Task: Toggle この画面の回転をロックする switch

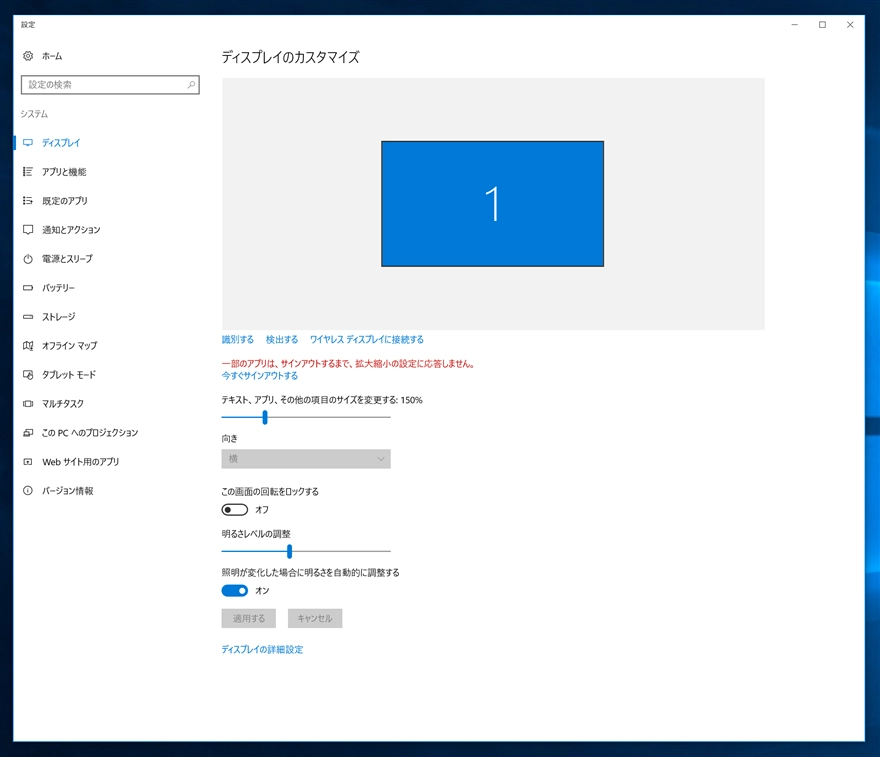Action: click(235, 510)
